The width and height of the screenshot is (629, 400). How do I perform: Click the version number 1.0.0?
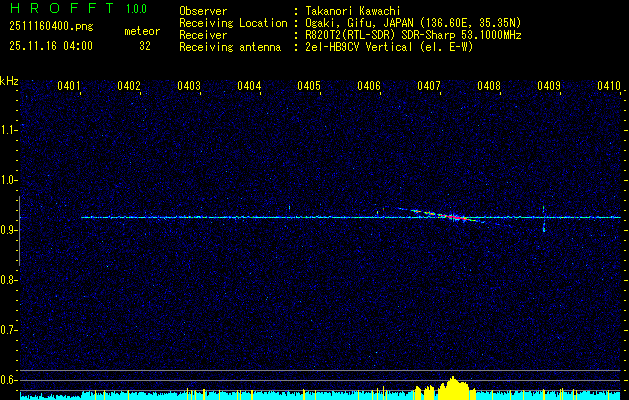pyautogui.click(x=136, y=9)
